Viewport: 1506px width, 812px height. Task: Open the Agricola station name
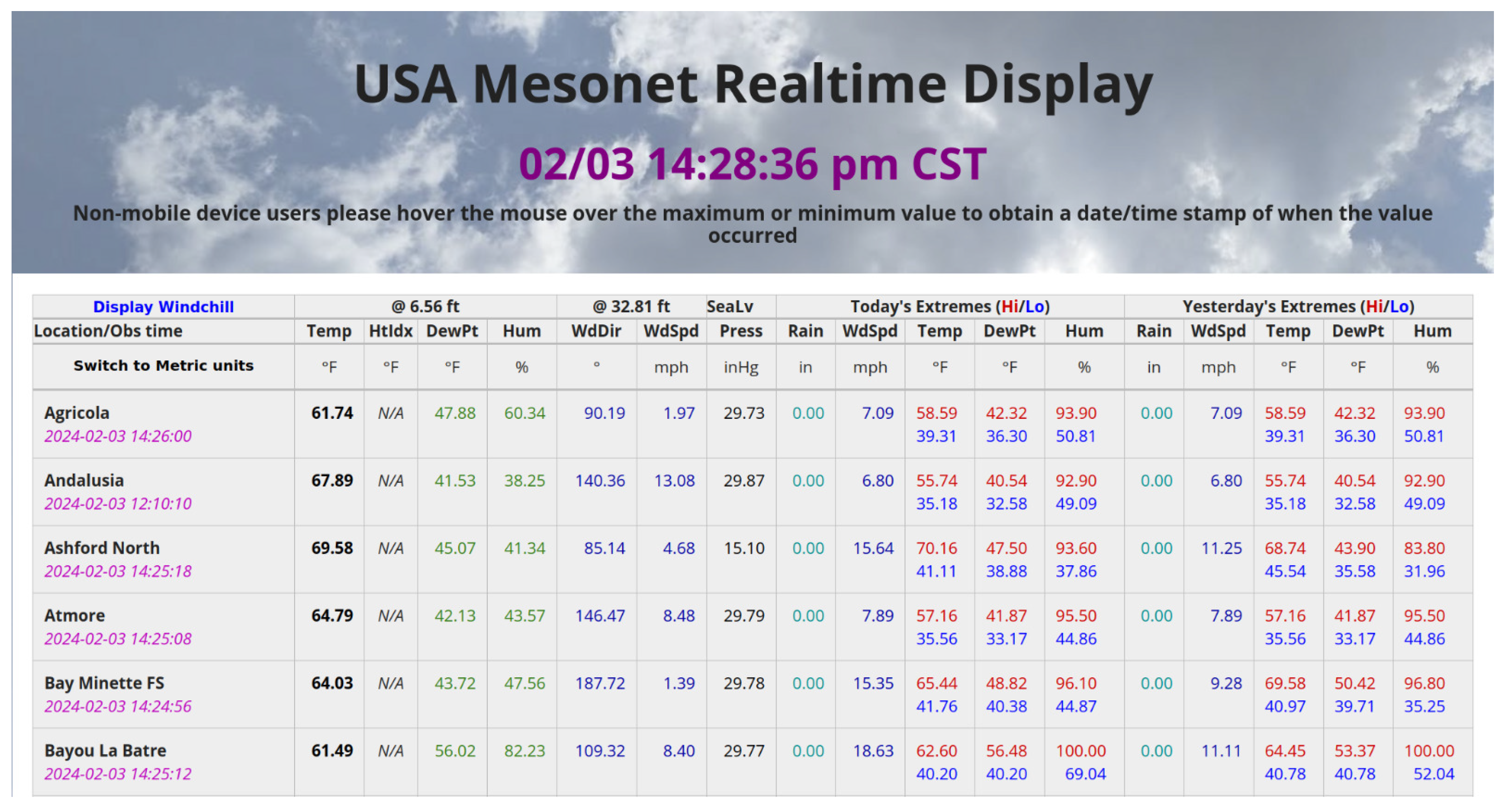coord(76,413)
